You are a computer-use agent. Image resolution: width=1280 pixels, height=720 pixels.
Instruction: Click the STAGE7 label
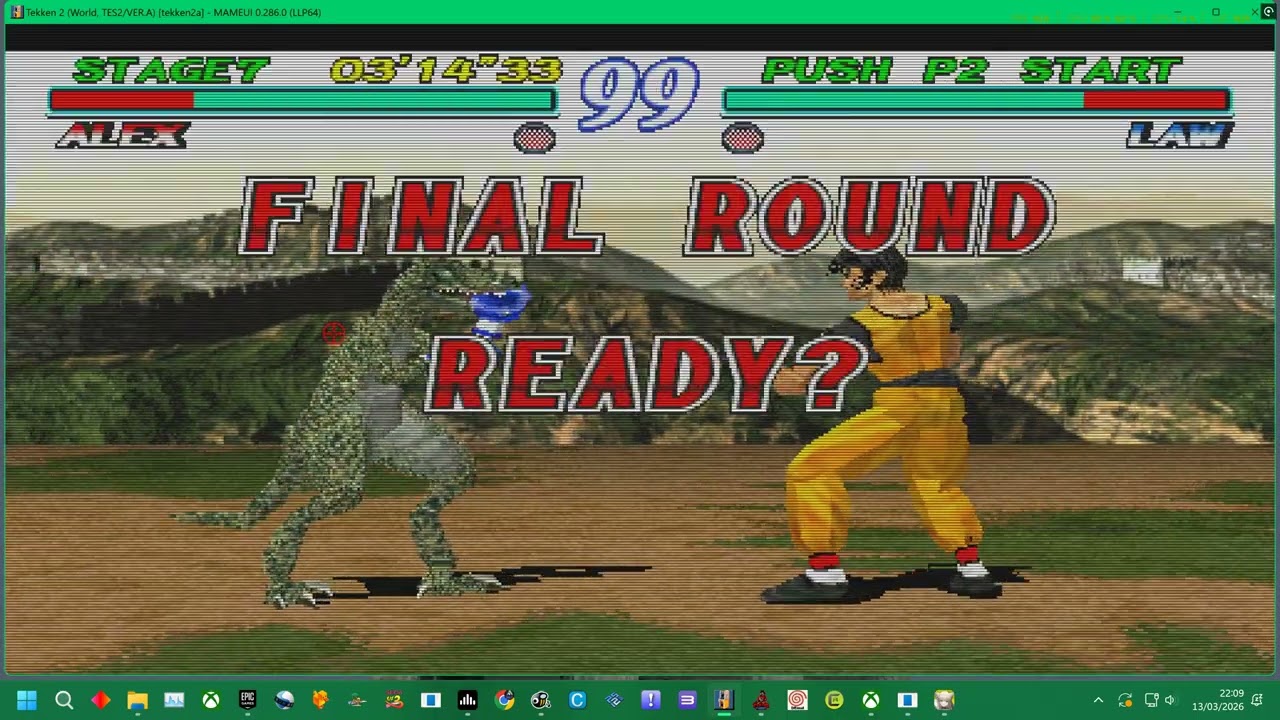171,70
